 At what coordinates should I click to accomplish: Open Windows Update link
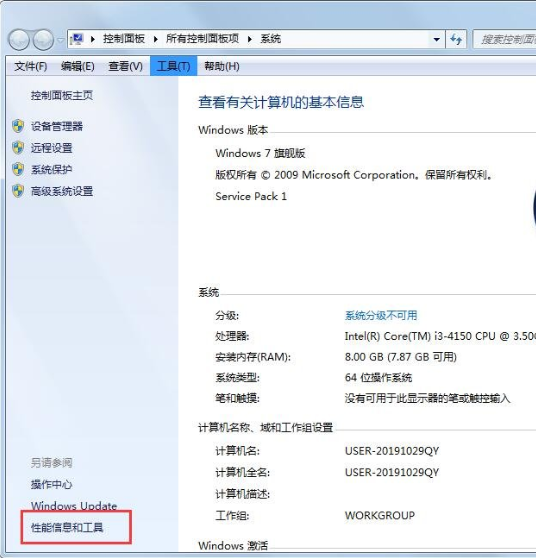pyautogui.click(x=74, y=506)
